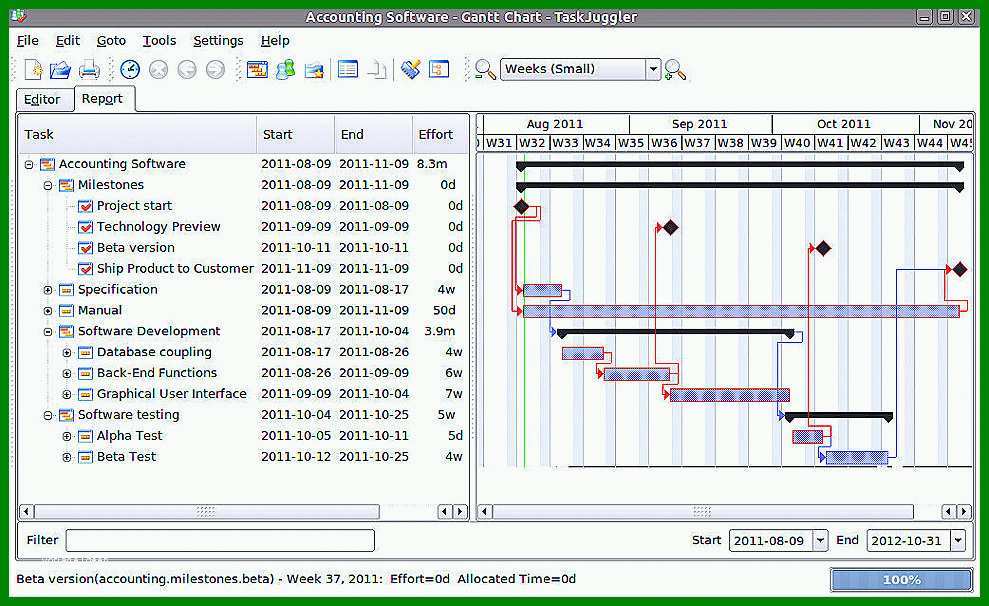Click the printer icon in the toolbar

[89, 69]
